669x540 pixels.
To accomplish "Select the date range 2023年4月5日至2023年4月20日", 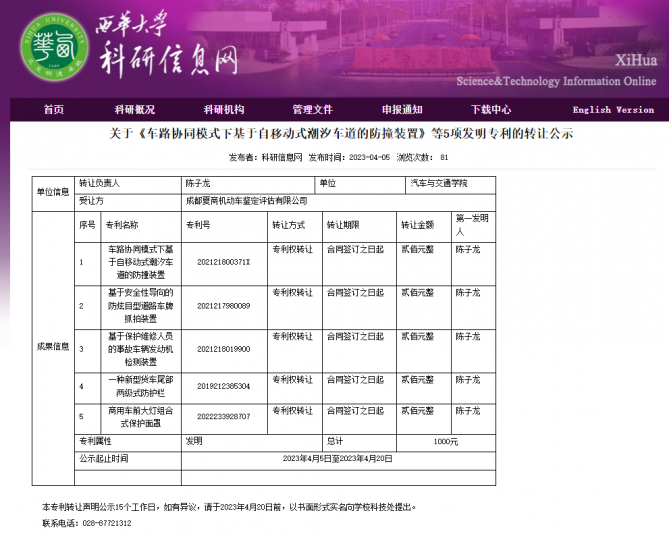I will [337, 459].
